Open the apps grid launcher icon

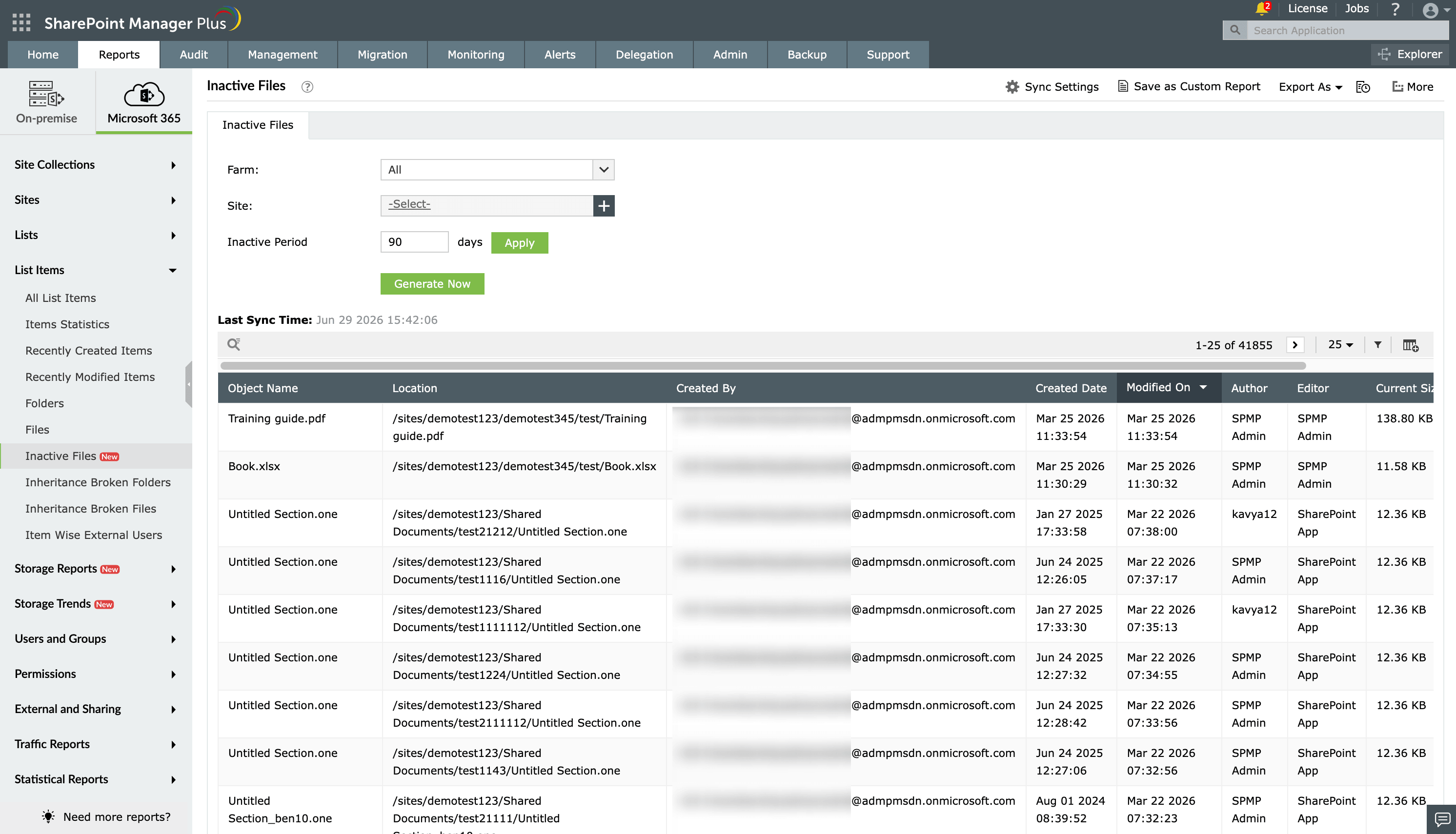pyautogui.click(x=21, y=22)
